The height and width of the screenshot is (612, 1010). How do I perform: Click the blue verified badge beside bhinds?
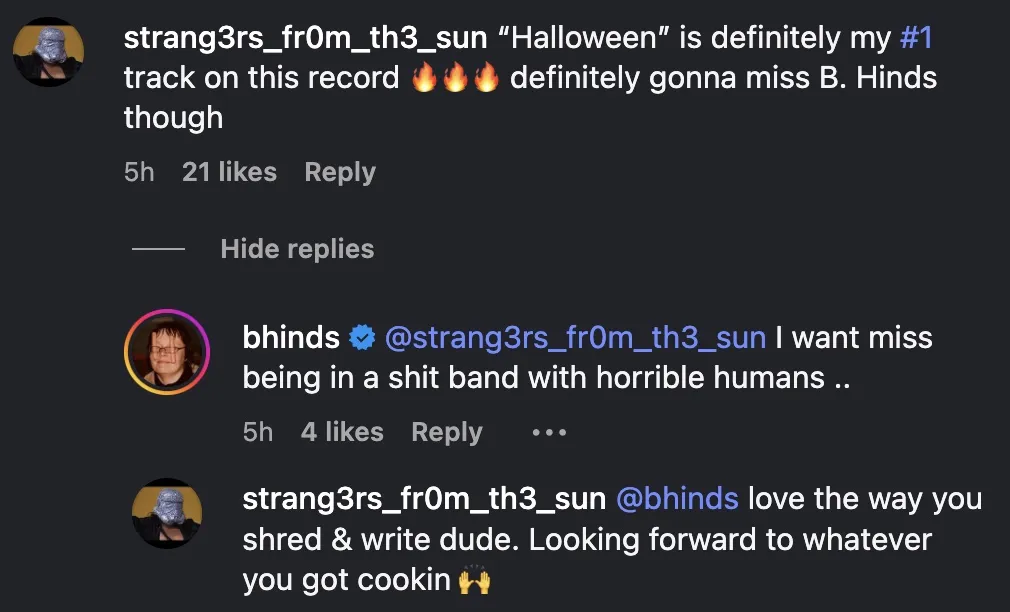click(362, 338)
